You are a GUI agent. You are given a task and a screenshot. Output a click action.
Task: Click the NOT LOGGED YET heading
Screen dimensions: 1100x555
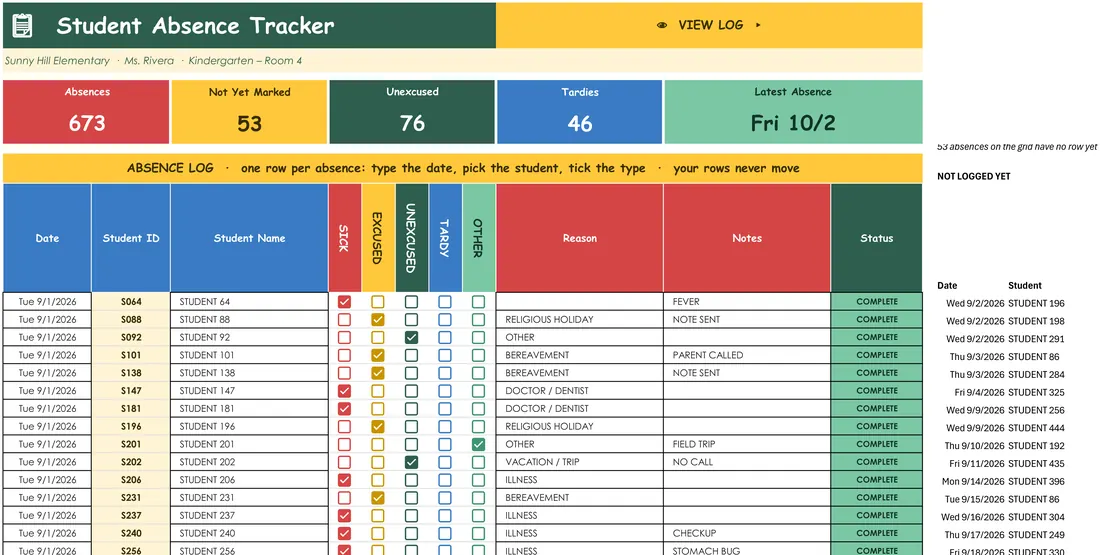(974, 176)
